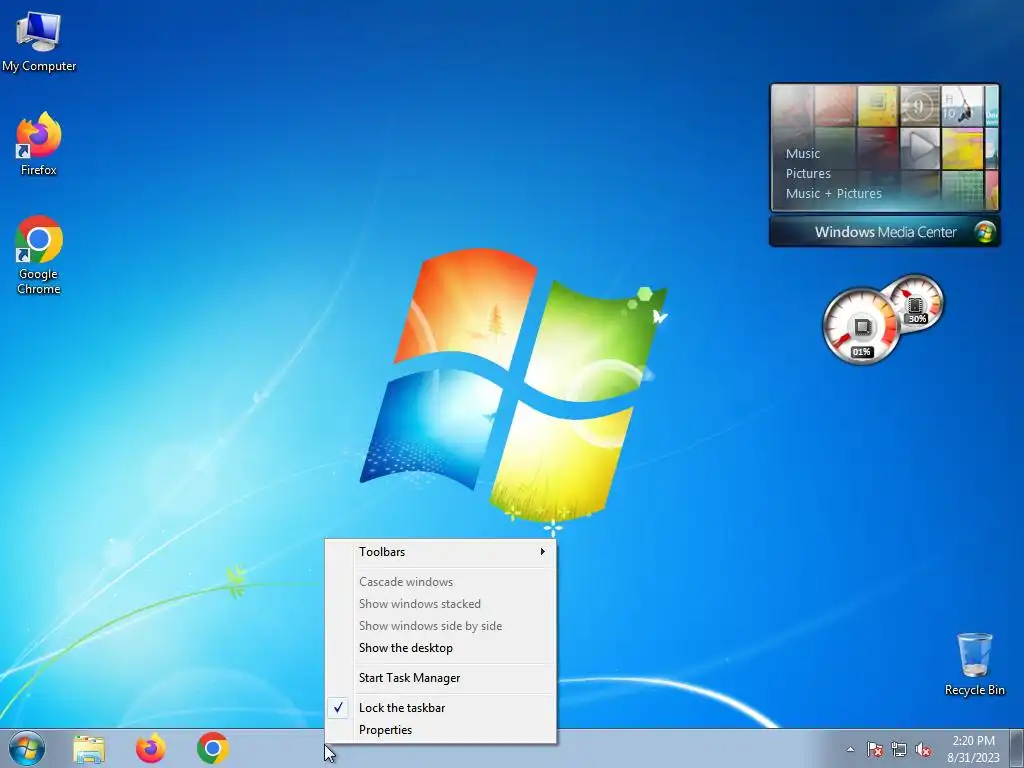This screenshot has width=1024, height=768.
Task: Open taskbar Properties from the menu
Action: tap(441, 730)
